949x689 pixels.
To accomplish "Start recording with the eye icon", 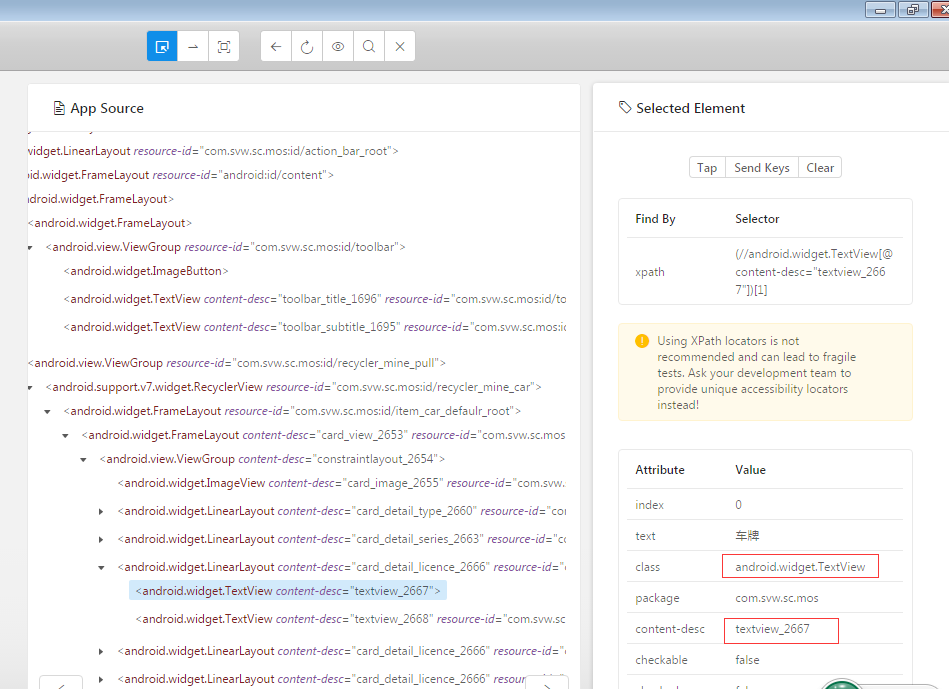I will 338,47.
